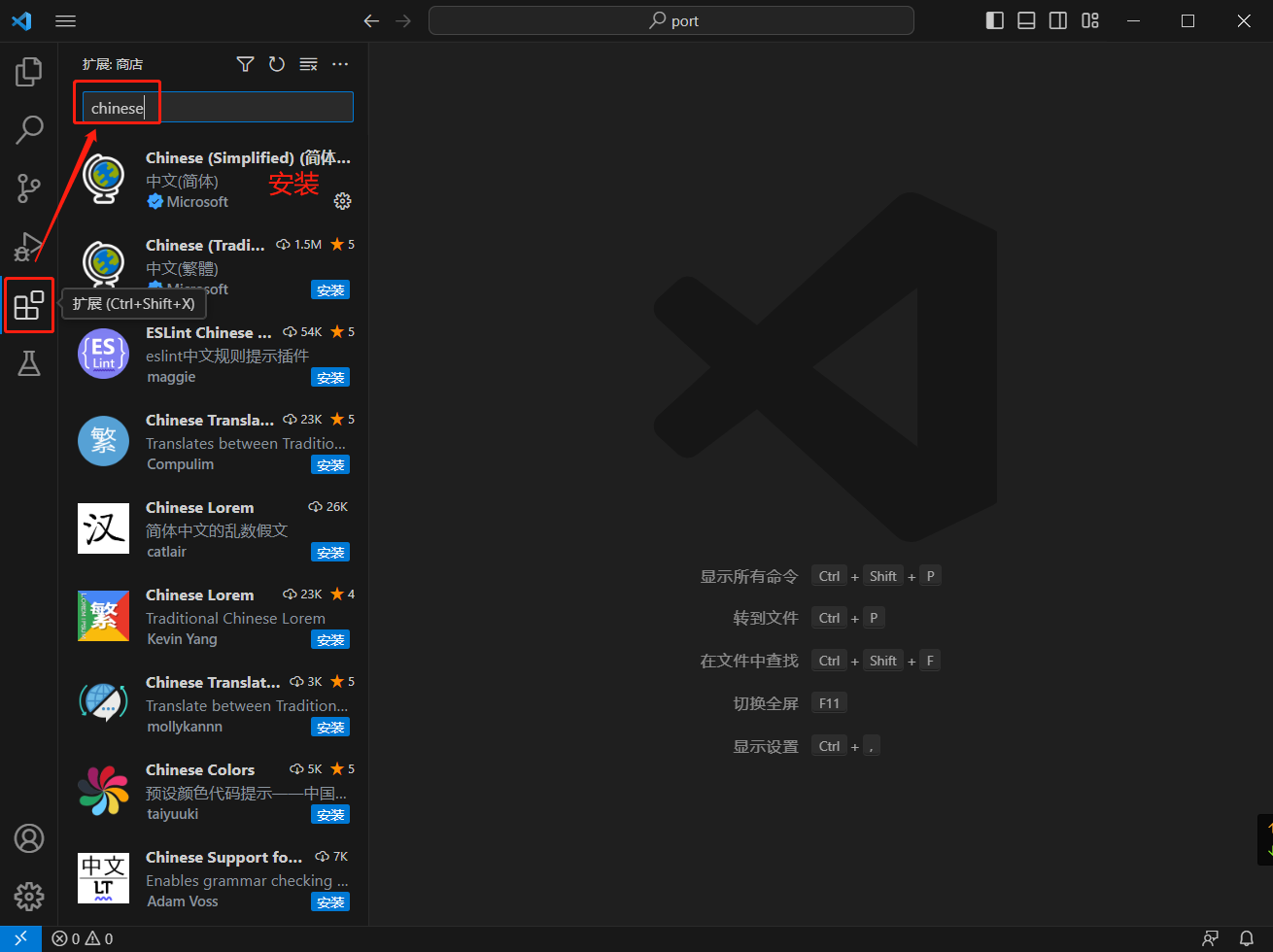1273x952 pixels.
Task: Clear extension search results
Action: [309, 64]
